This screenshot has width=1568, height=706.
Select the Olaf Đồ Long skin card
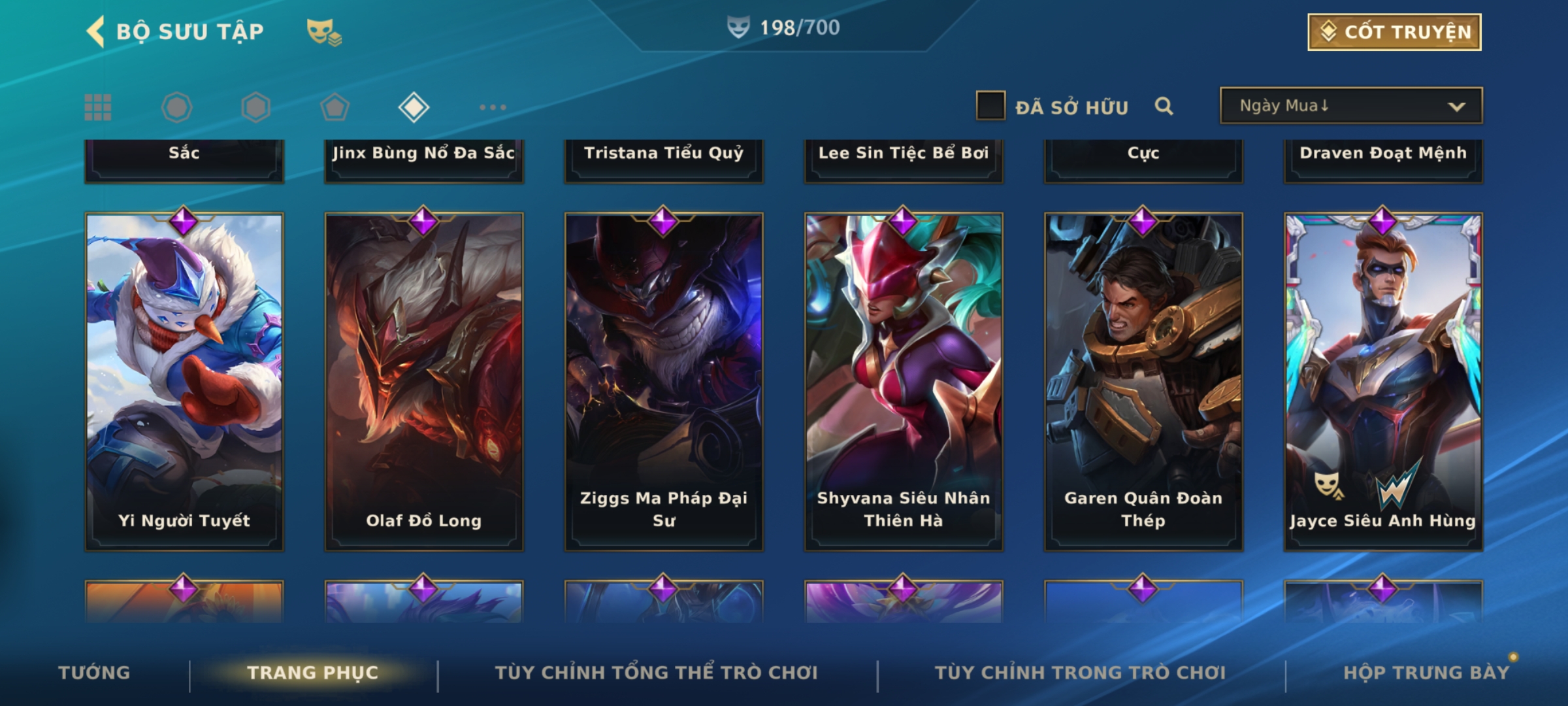(x=424, y=382)
